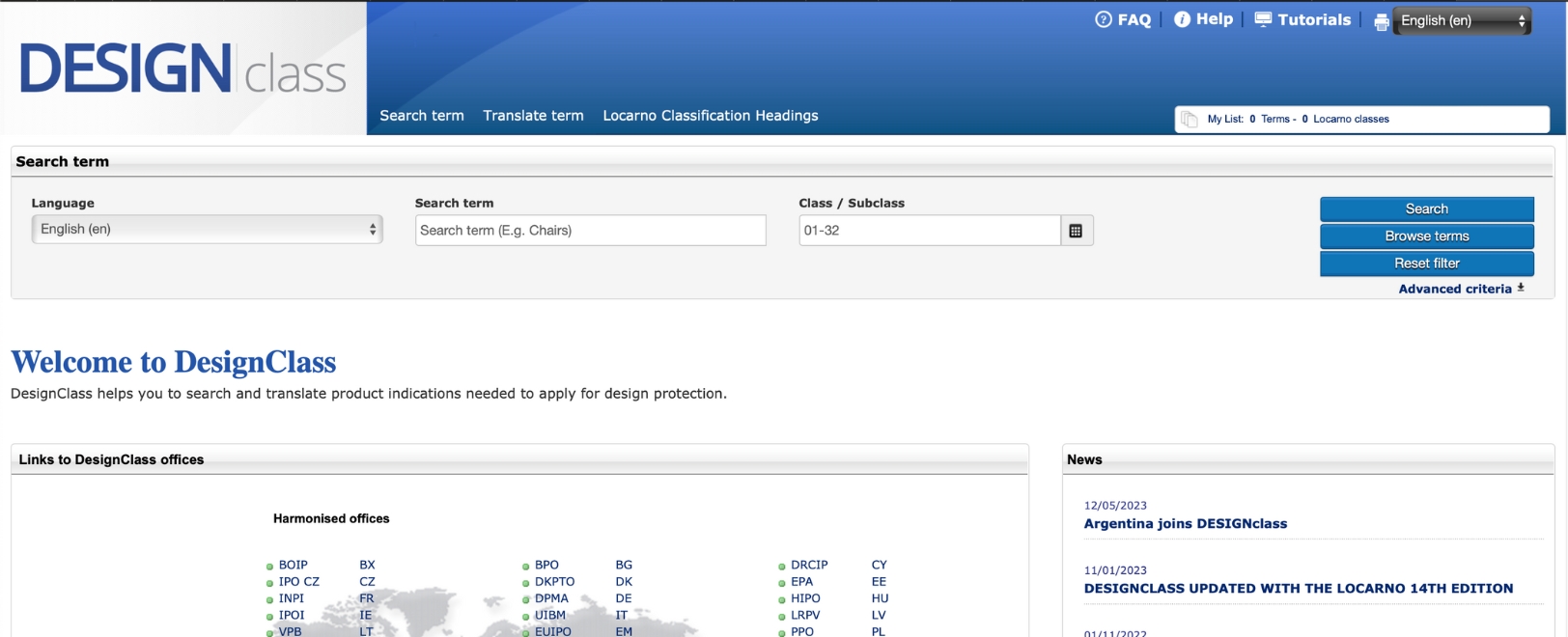This screenshot has width=1568, height=637.
Task: Open the UIBM office link
Action: (550, 615)
